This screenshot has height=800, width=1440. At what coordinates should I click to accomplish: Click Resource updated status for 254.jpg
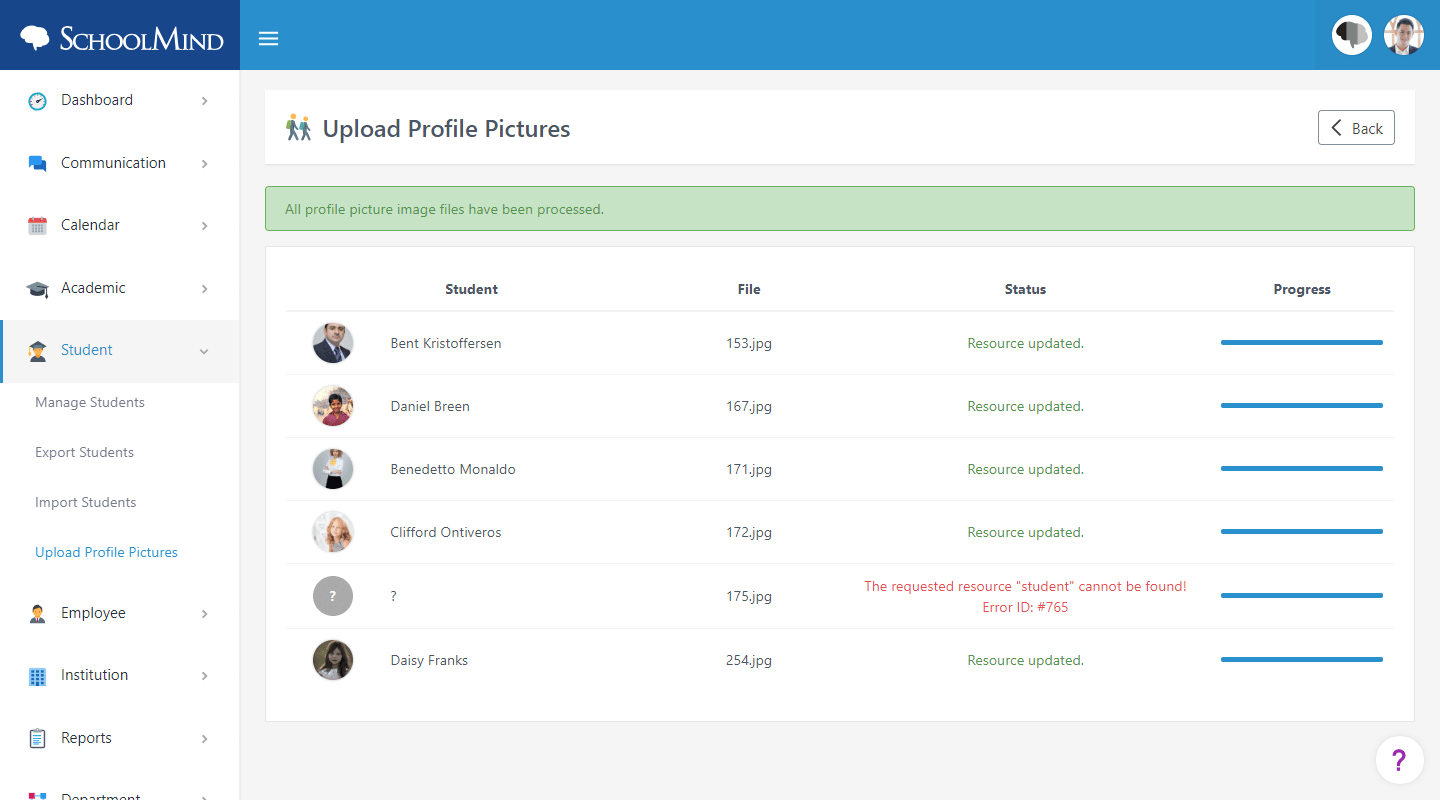[1025, 660]
